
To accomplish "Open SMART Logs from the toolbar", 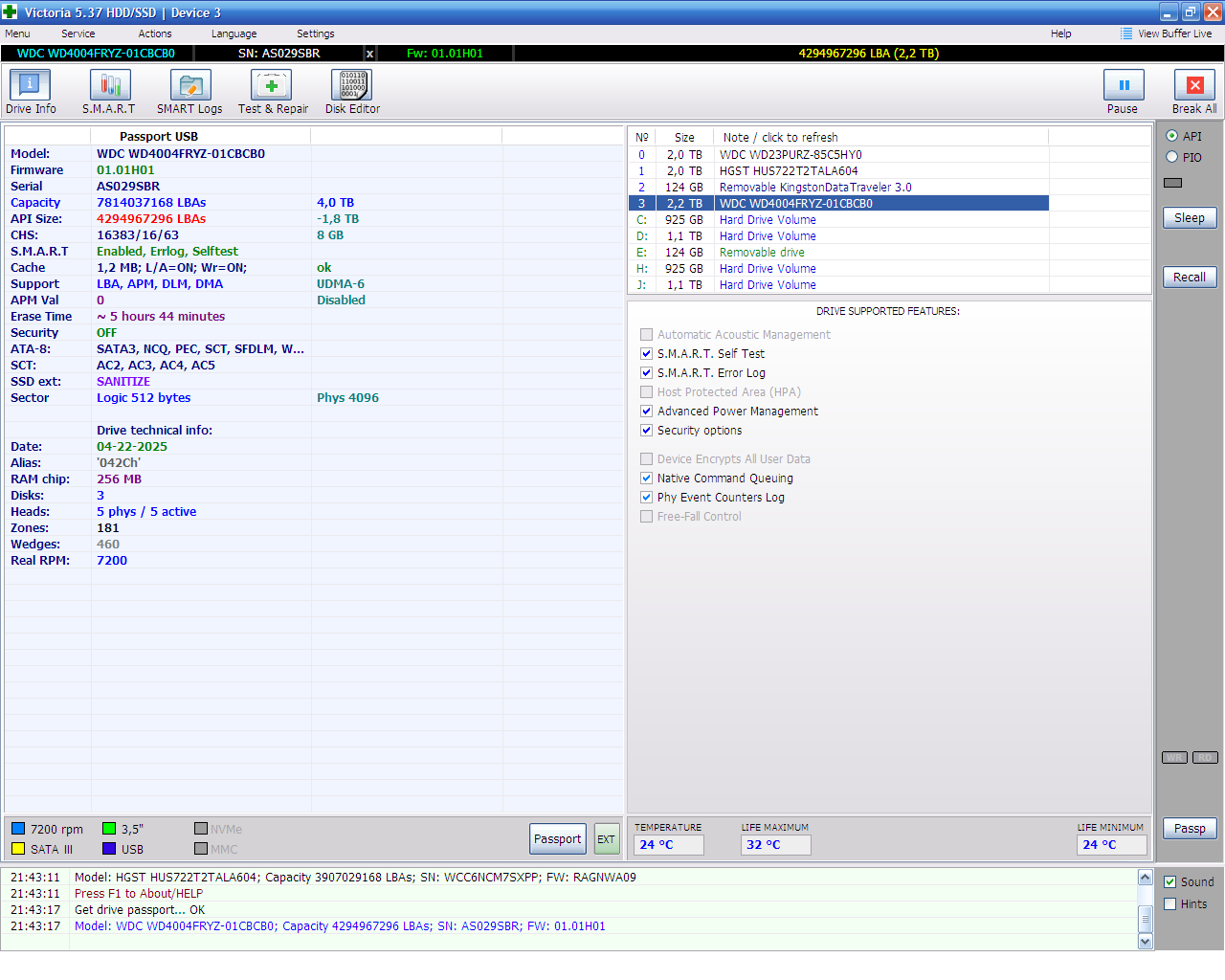I will click(189, 92).
